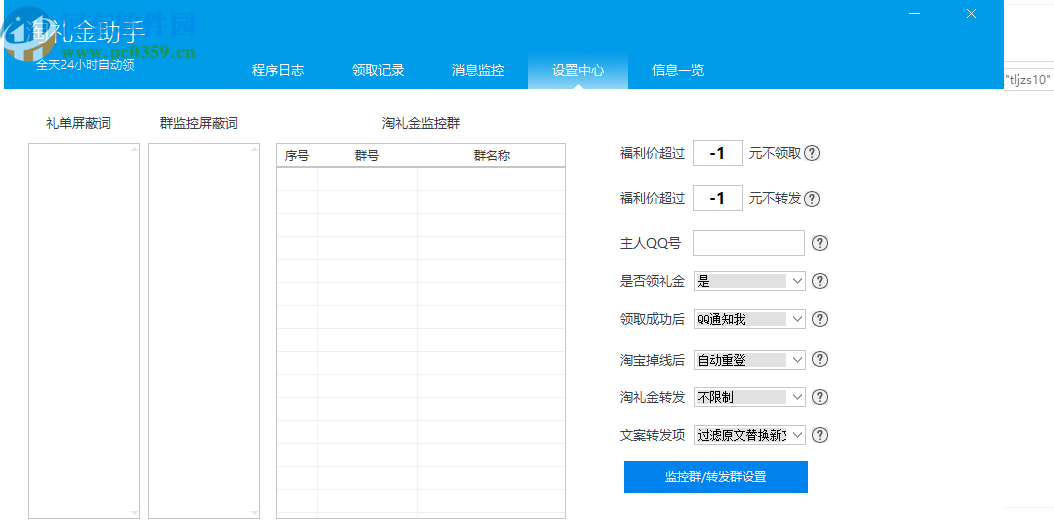Switch to 领取记录 tab

[x=378, y=71]
